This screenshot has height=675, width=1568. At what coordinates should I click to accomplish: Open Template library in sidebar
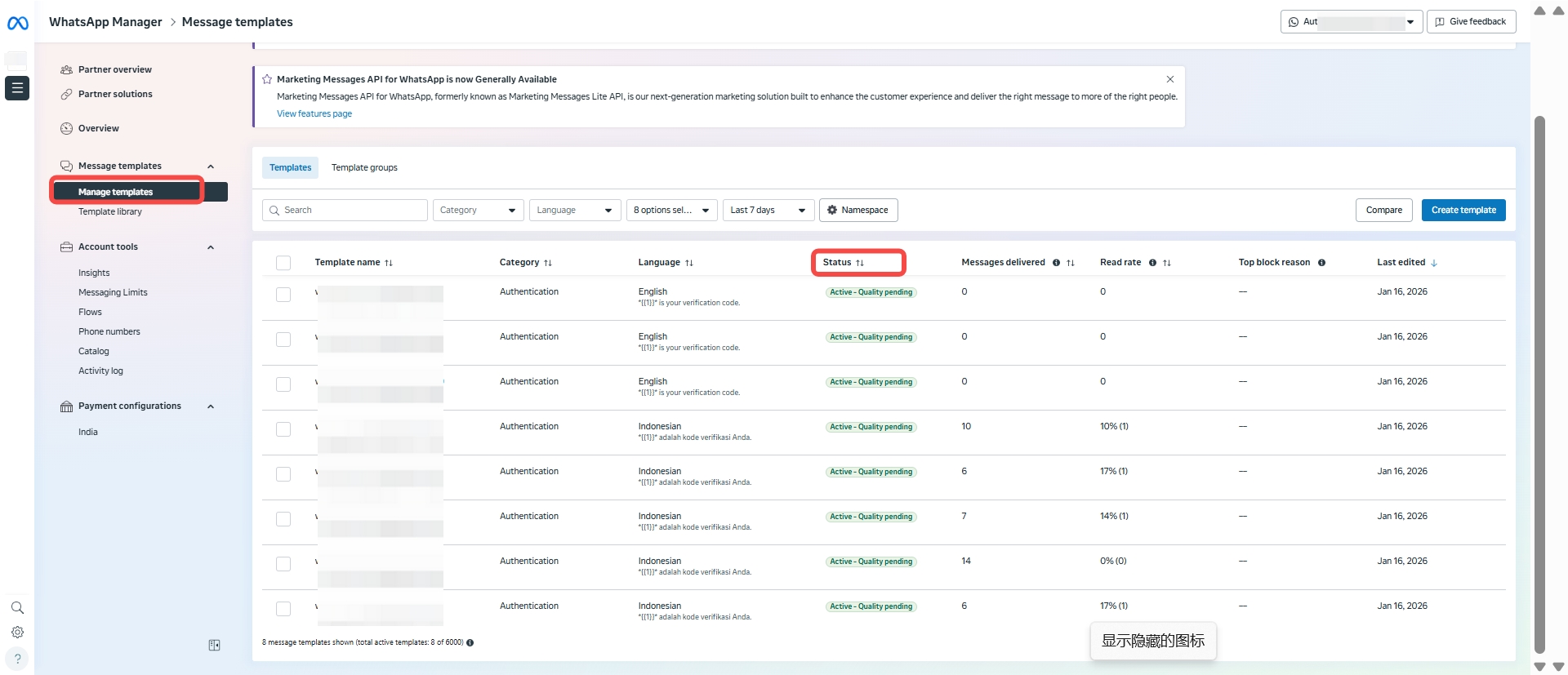(x=110, y=212)
